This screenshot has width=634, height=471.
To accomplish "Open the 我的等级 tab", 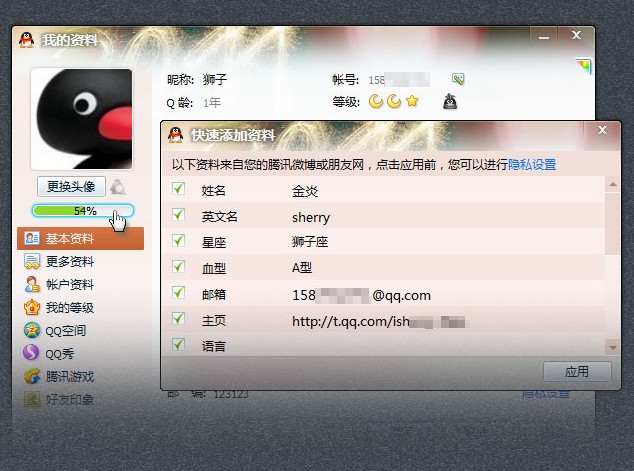I will pyautogui.click(x=80, y=307).
